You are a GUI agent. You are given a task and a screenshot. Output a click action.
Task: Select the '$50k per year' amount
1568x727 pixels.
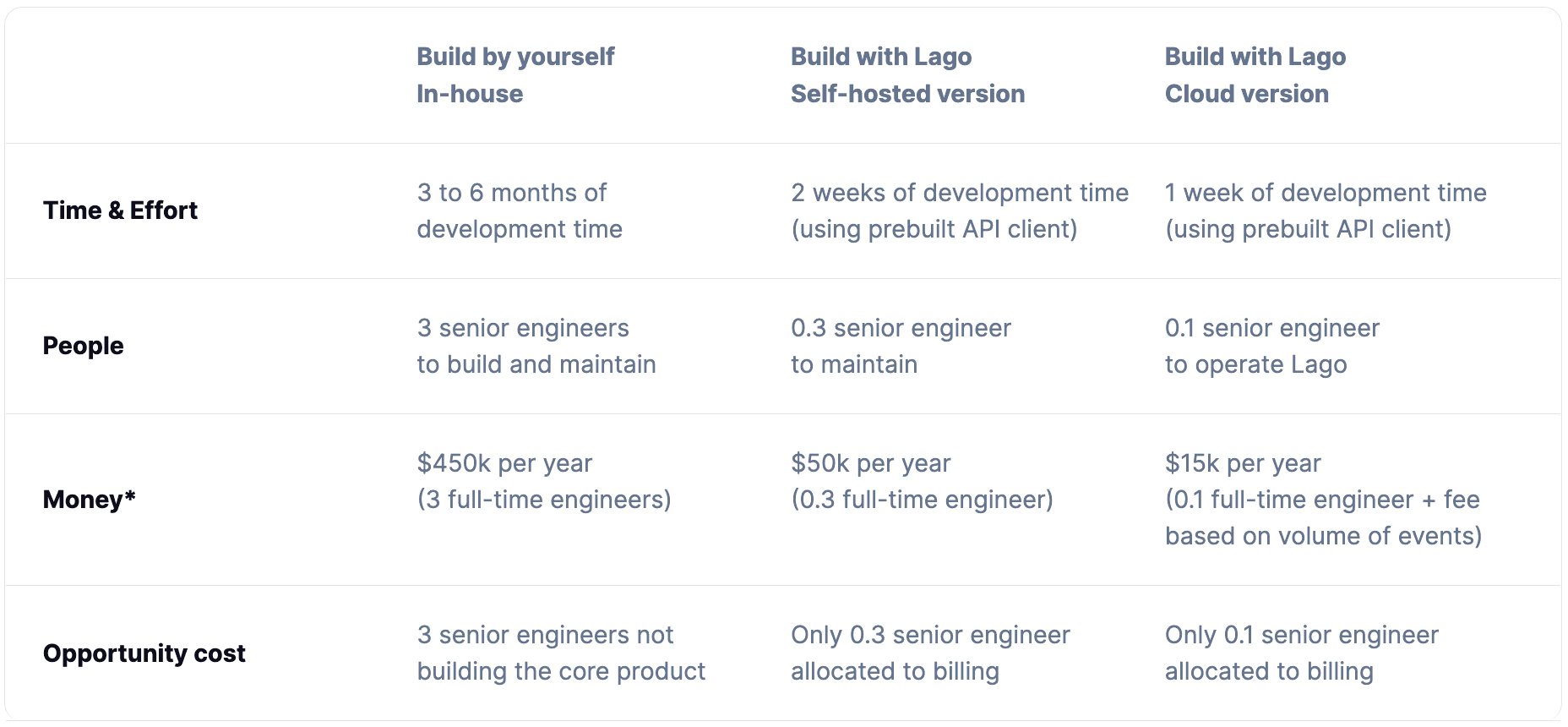click(x=870, y=463)
